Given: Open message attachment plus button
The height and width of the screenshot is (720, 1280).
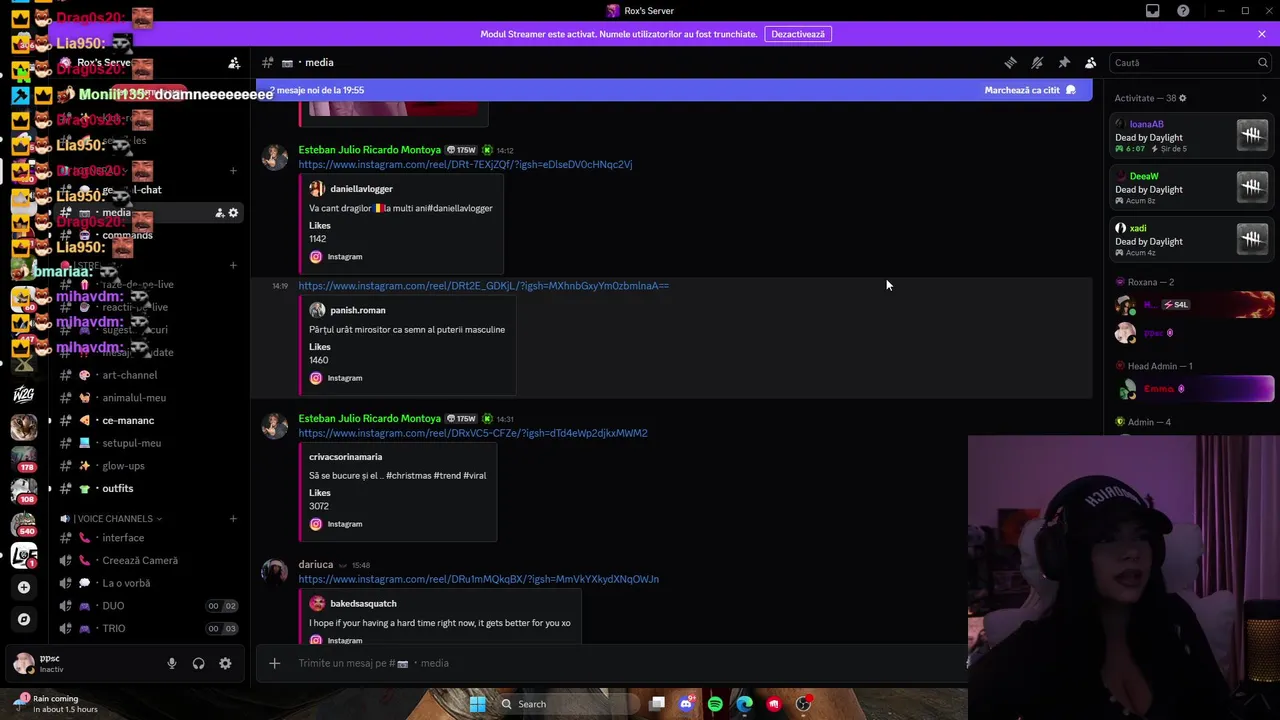Looking at the screenshot, I should (x=275, y=663).
